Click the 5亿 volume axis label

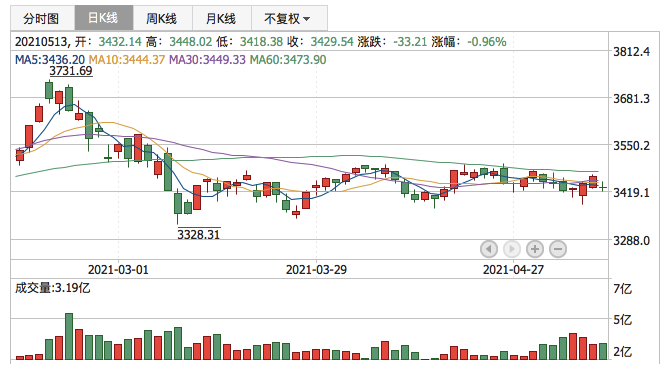pos(623,320)
